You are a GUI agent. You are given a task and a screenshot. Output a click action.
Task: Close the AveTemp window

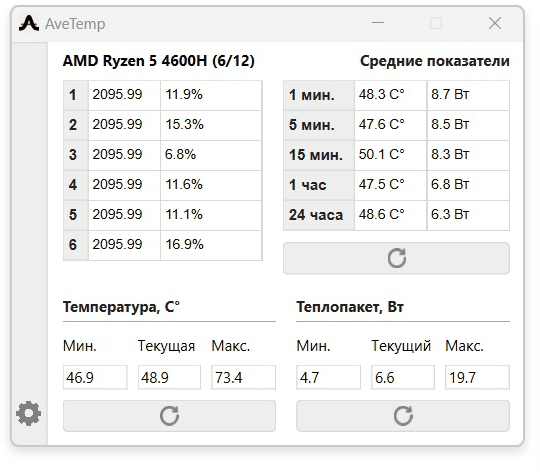click(x=495, y=23)
